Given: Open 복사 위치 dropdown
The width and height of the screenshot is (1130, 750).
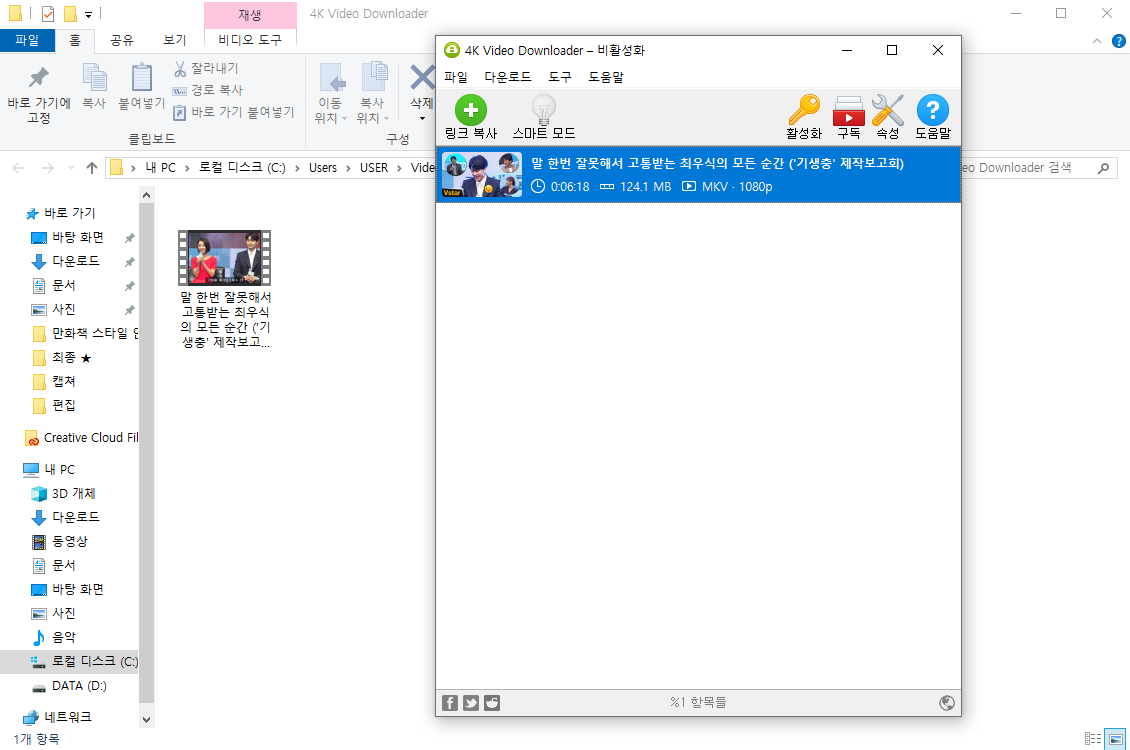Looking at the screenshot, I should tap(373, 94).
